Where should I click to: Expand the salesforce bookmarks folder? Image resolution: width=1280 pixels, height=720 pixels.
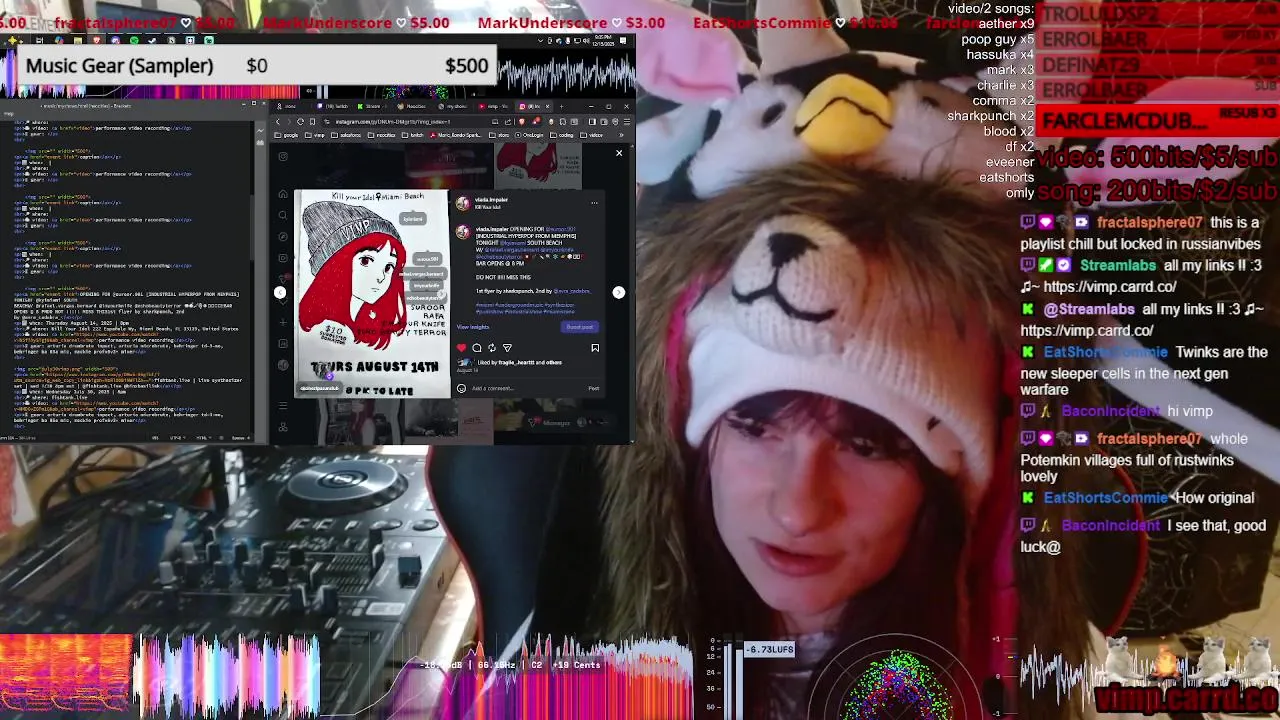pos(347,135)
